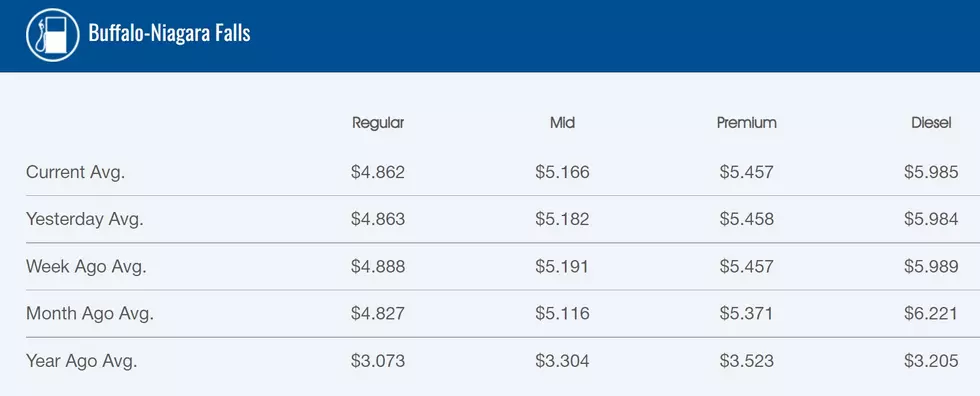Viewport: 980px width, 396px height.
Task: Select the Yesterday Avg. row label
Action: click(85, 219)
